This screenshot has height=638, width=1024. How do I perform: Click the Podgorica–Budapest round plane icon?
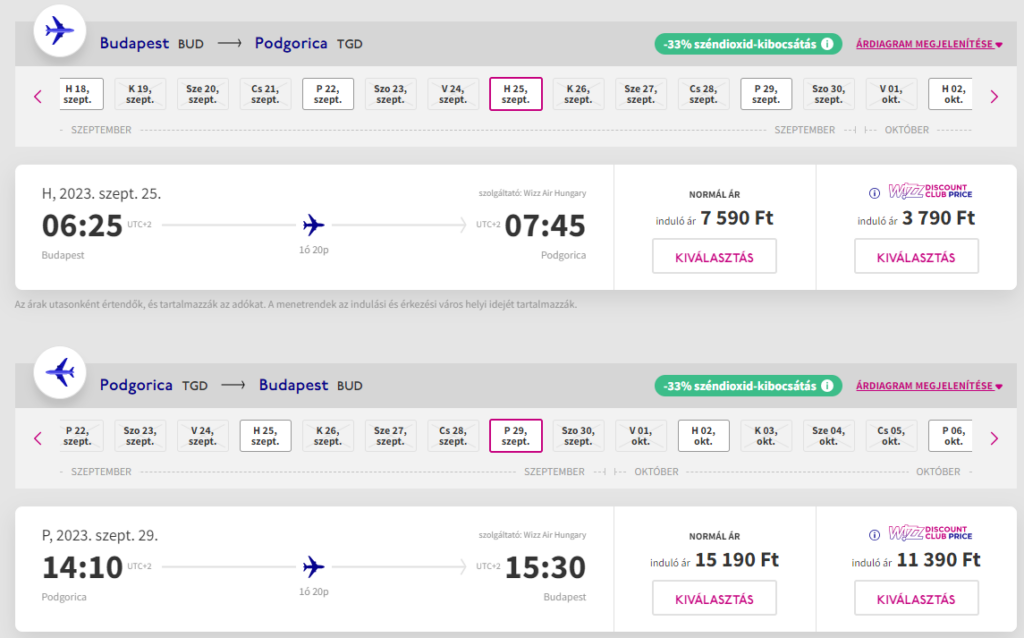[61, 373]
